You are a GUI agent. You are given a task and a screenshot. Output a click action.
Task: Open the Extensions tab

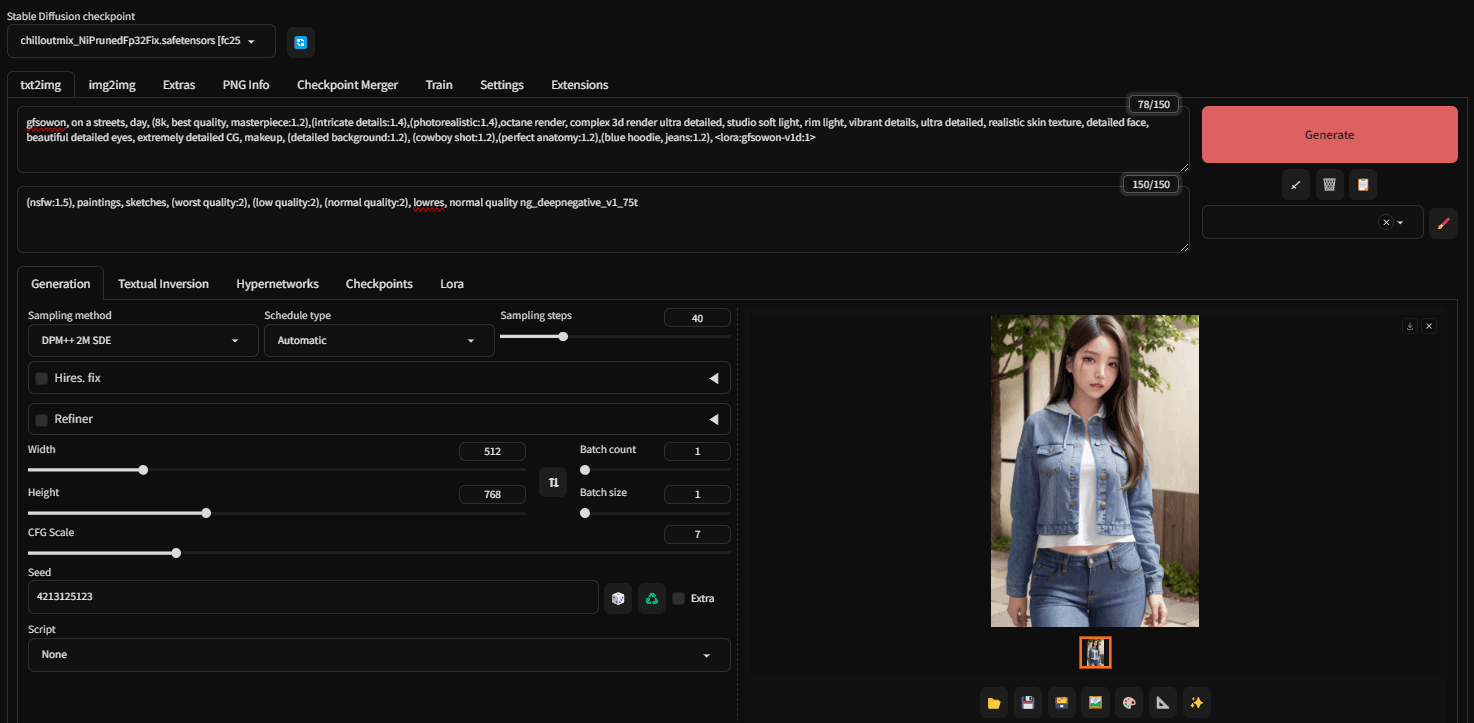[x=580, y=85]
